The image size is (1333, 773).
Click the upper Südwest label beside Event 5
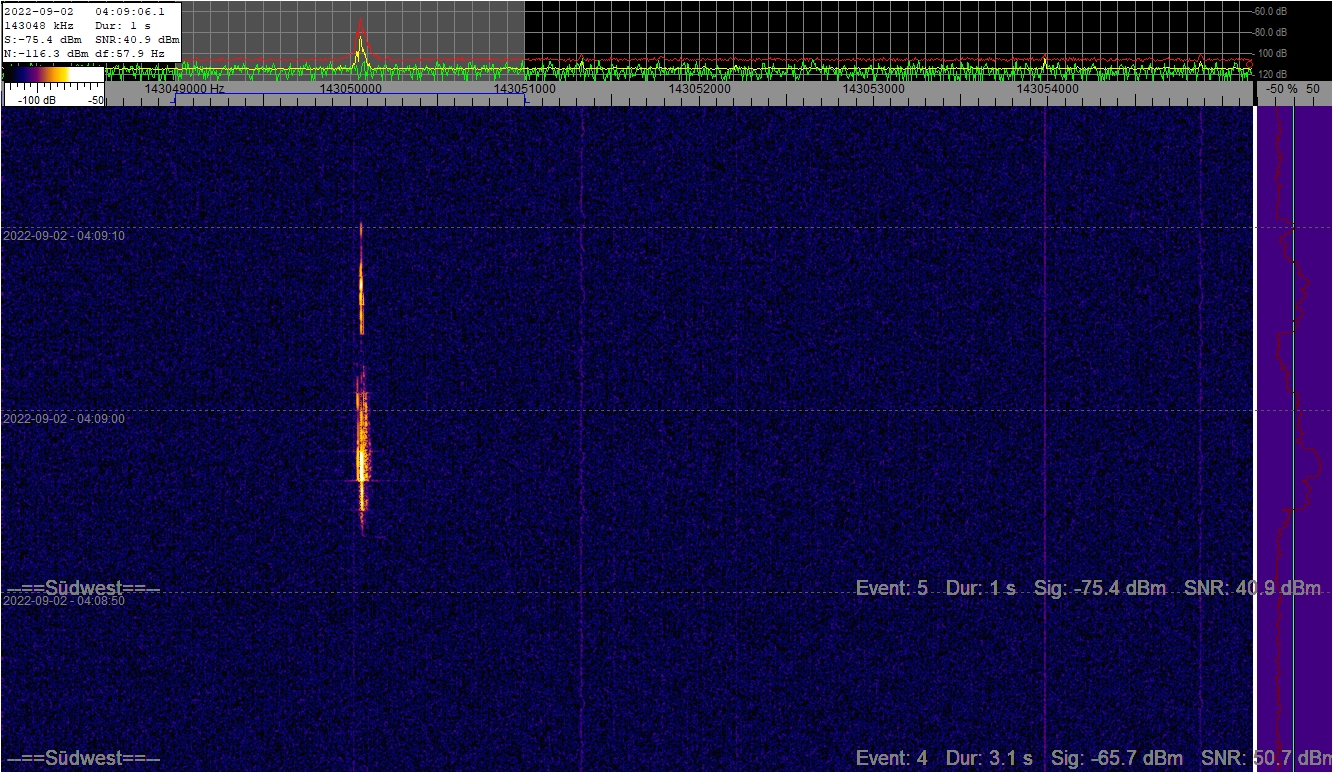[83, 588]
